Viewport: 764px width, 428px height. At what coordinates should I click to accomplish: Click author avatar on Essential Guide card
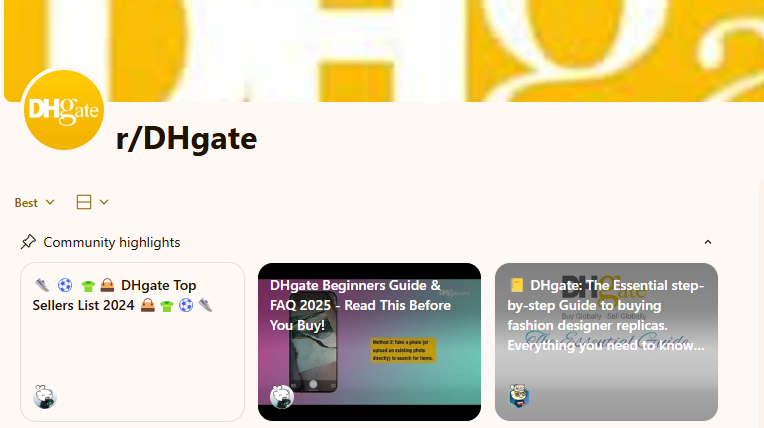pos(519,396)
